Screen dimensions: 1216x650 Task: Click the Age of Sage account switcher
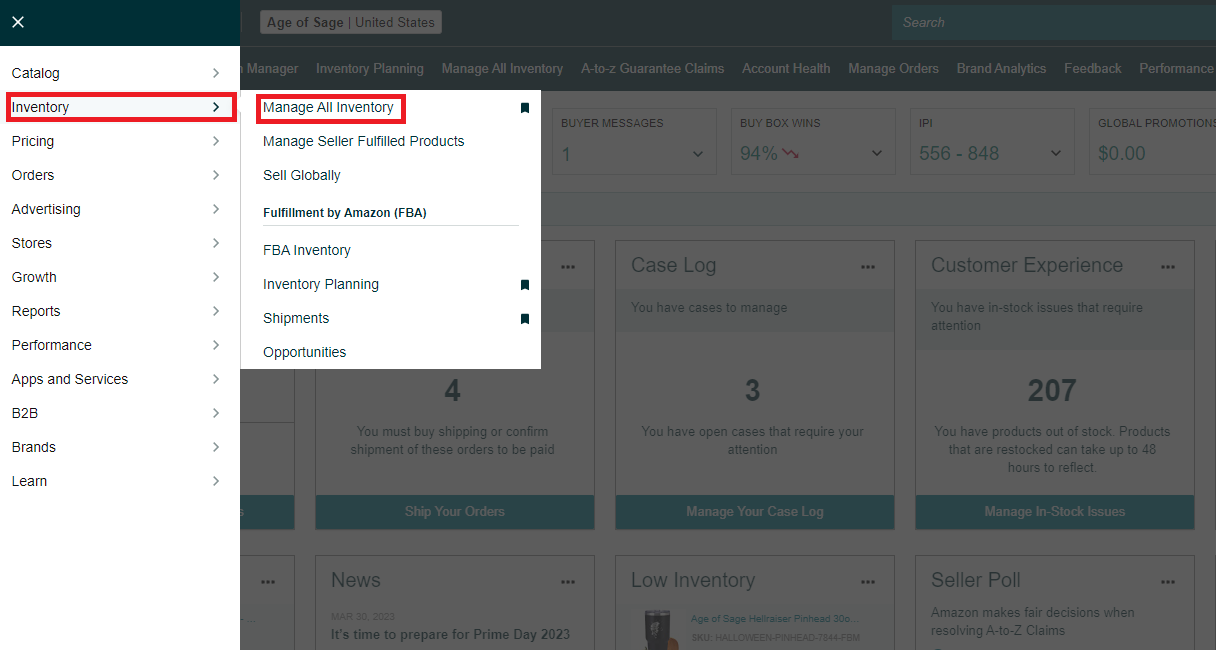tap(351, 22)
